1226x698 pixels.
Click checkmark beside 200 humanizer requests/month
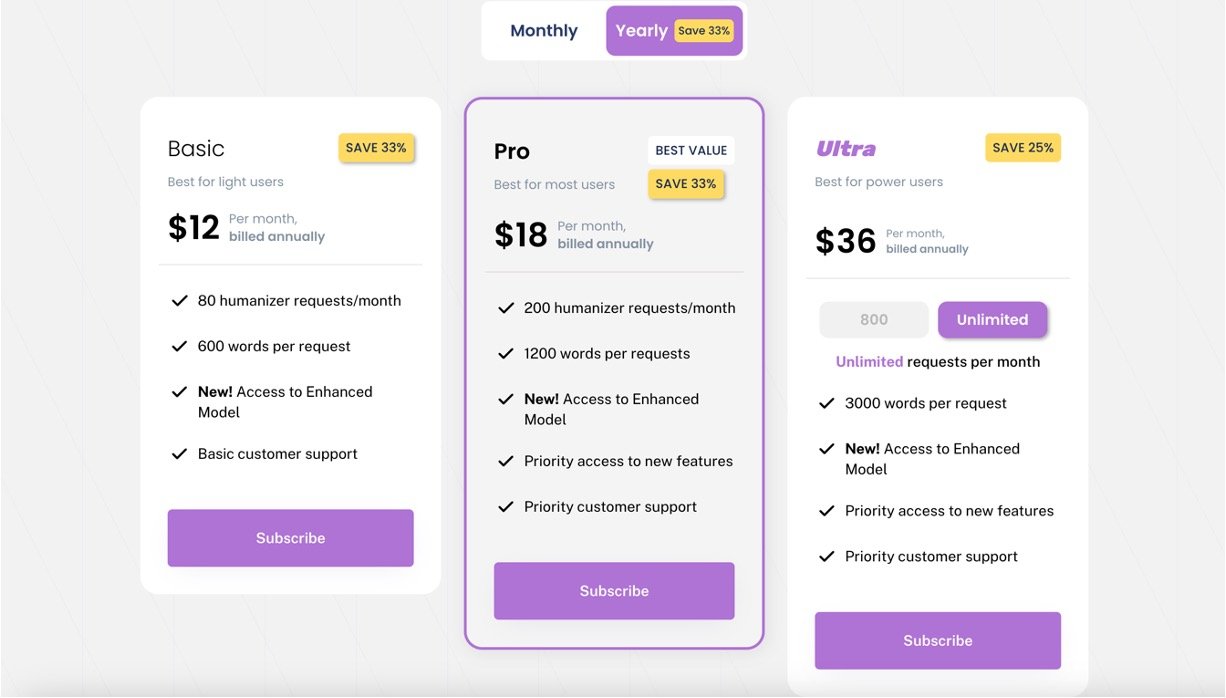click(x=506, y=308)
